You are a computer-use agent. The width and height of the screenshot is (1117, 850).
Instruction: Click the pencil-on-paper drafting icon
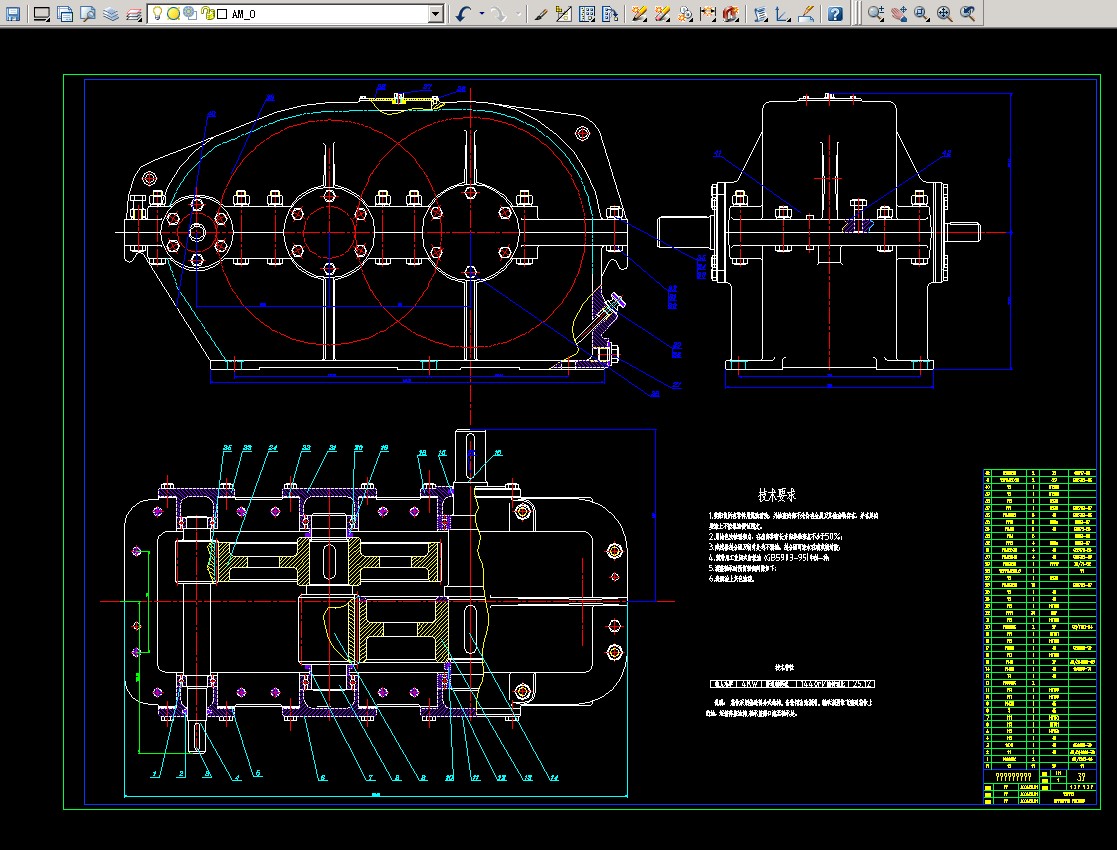coord(806,14)
